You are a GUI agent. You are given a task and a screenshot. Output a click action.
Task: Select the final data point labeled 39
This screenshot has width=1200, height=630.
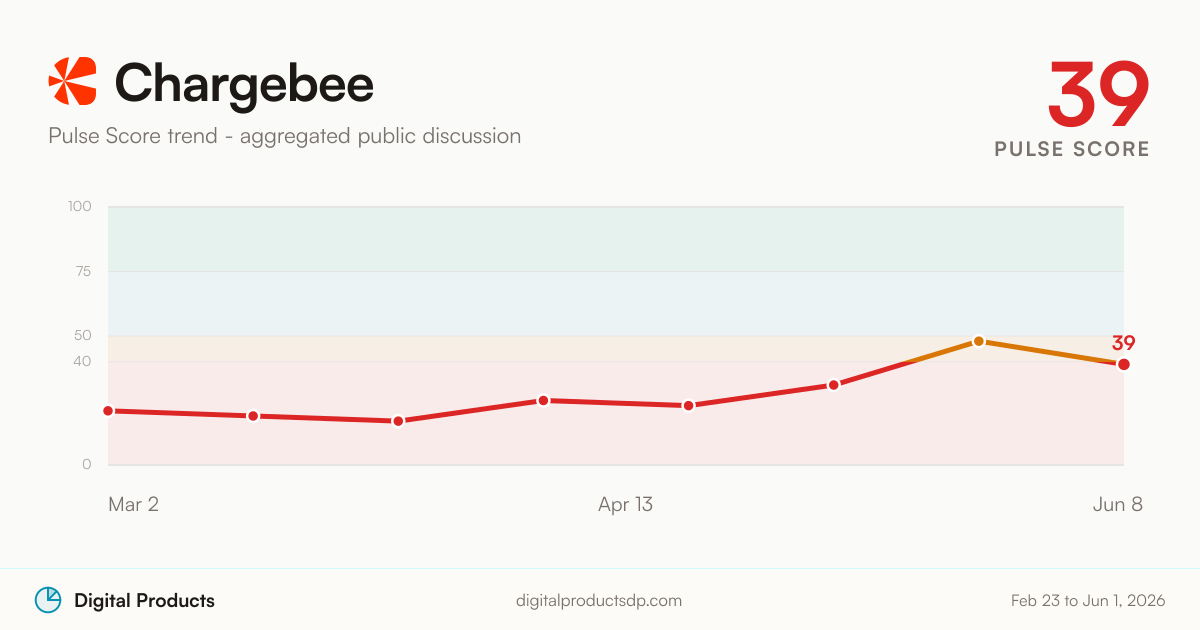click(x=1124, y=364)
